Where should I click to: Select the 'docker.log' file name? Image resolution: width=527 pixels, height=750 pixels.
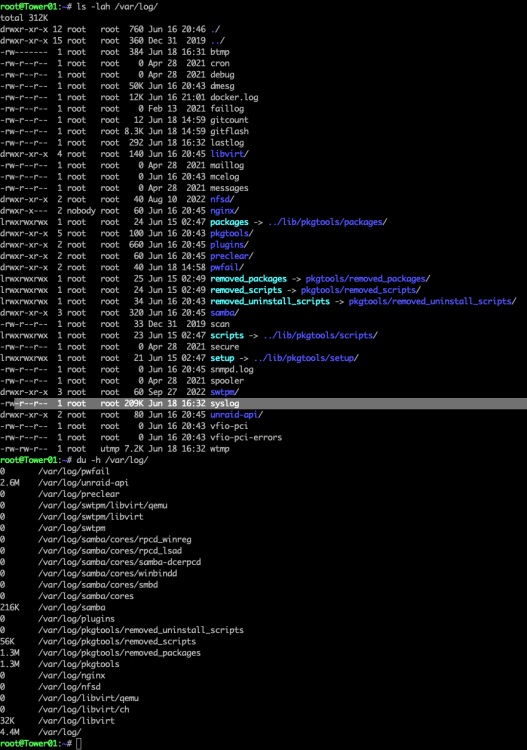point(234,98)
